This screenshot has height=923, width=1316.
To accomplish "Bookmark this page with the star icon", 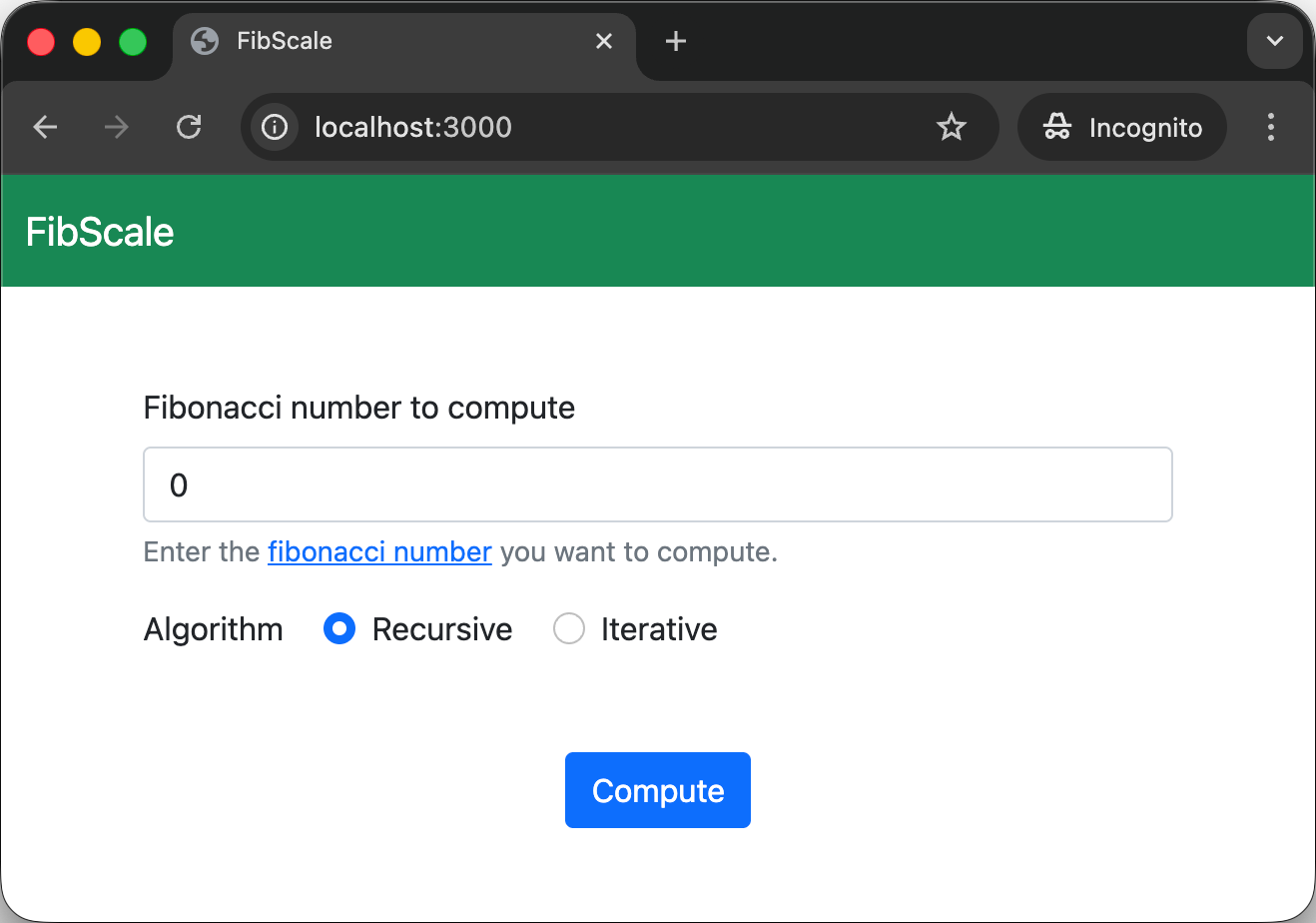I will point(952,127).
